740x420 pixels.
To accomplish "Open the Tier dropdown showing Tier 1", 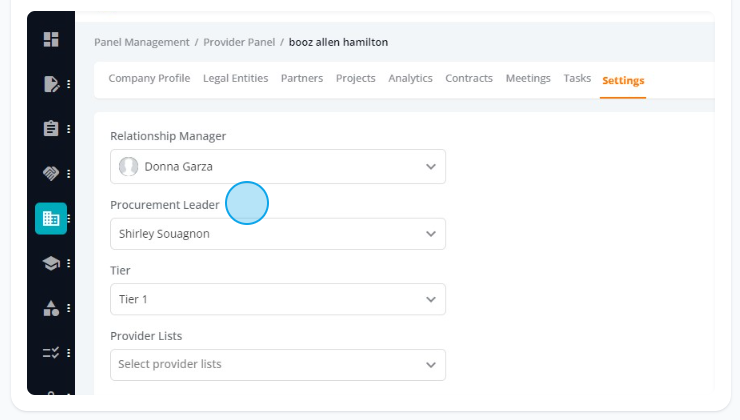I will point(278,299).
